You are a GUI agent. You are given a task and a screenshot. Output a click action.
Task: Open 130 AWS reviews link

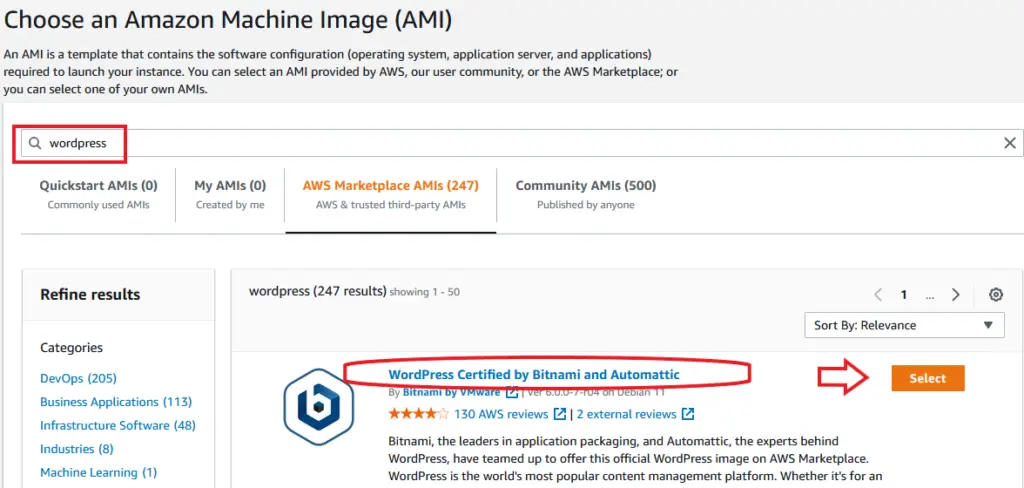[501, 414]
